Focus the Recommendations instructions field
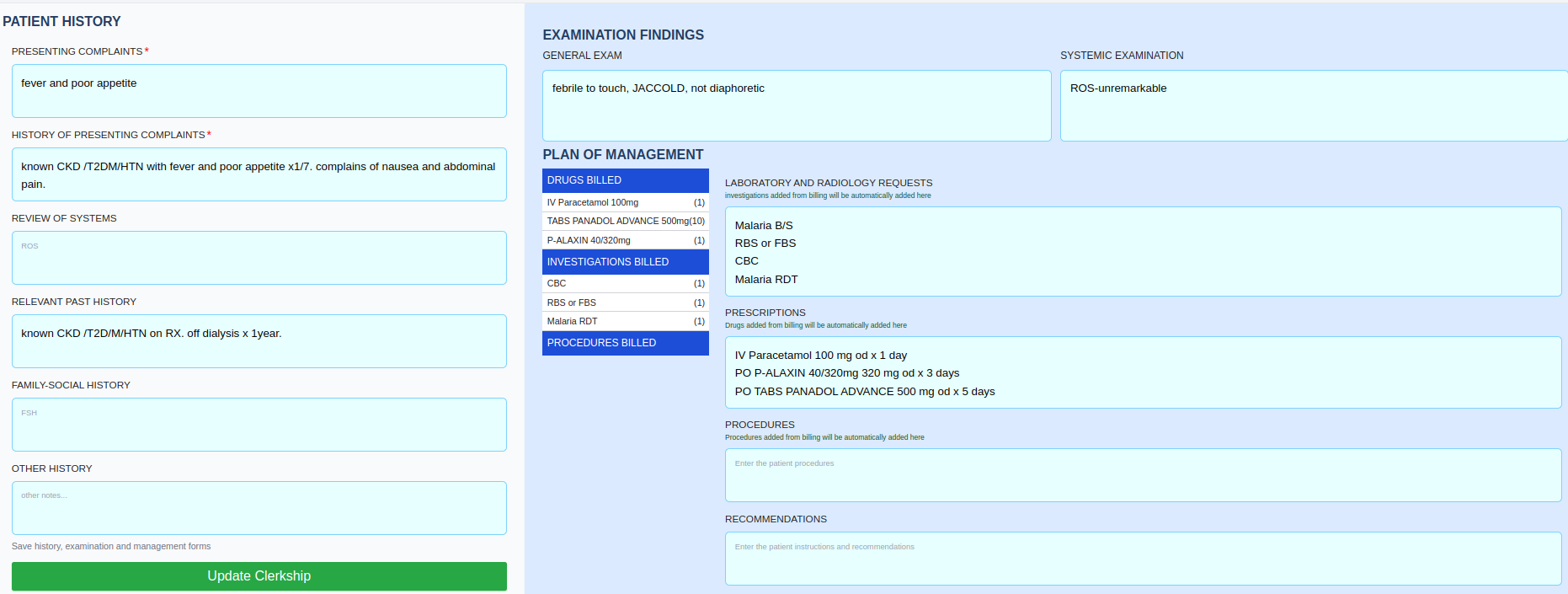1568x594 pixels. 1143,559
